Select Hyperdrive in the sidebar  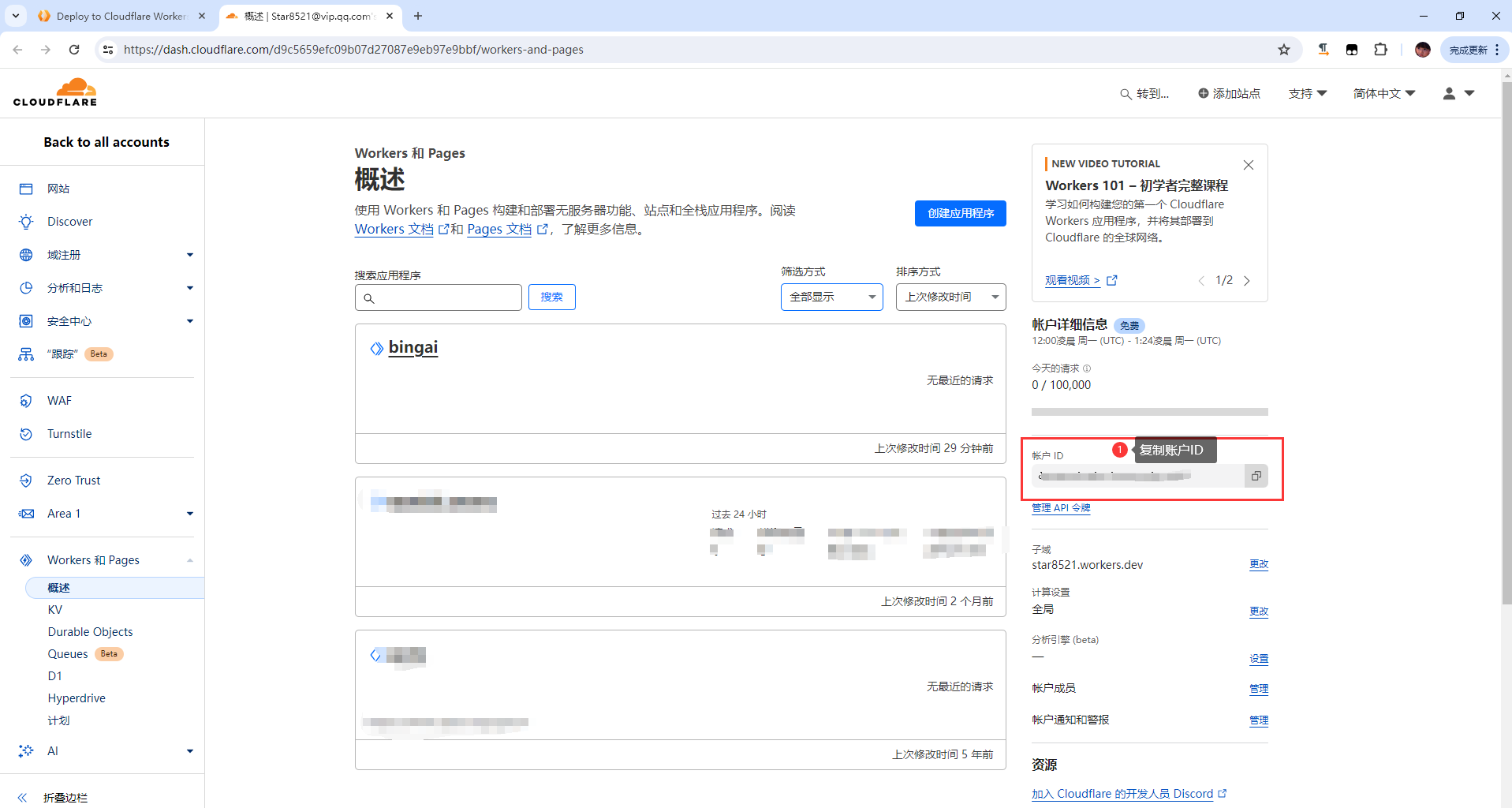pos(77,698)
